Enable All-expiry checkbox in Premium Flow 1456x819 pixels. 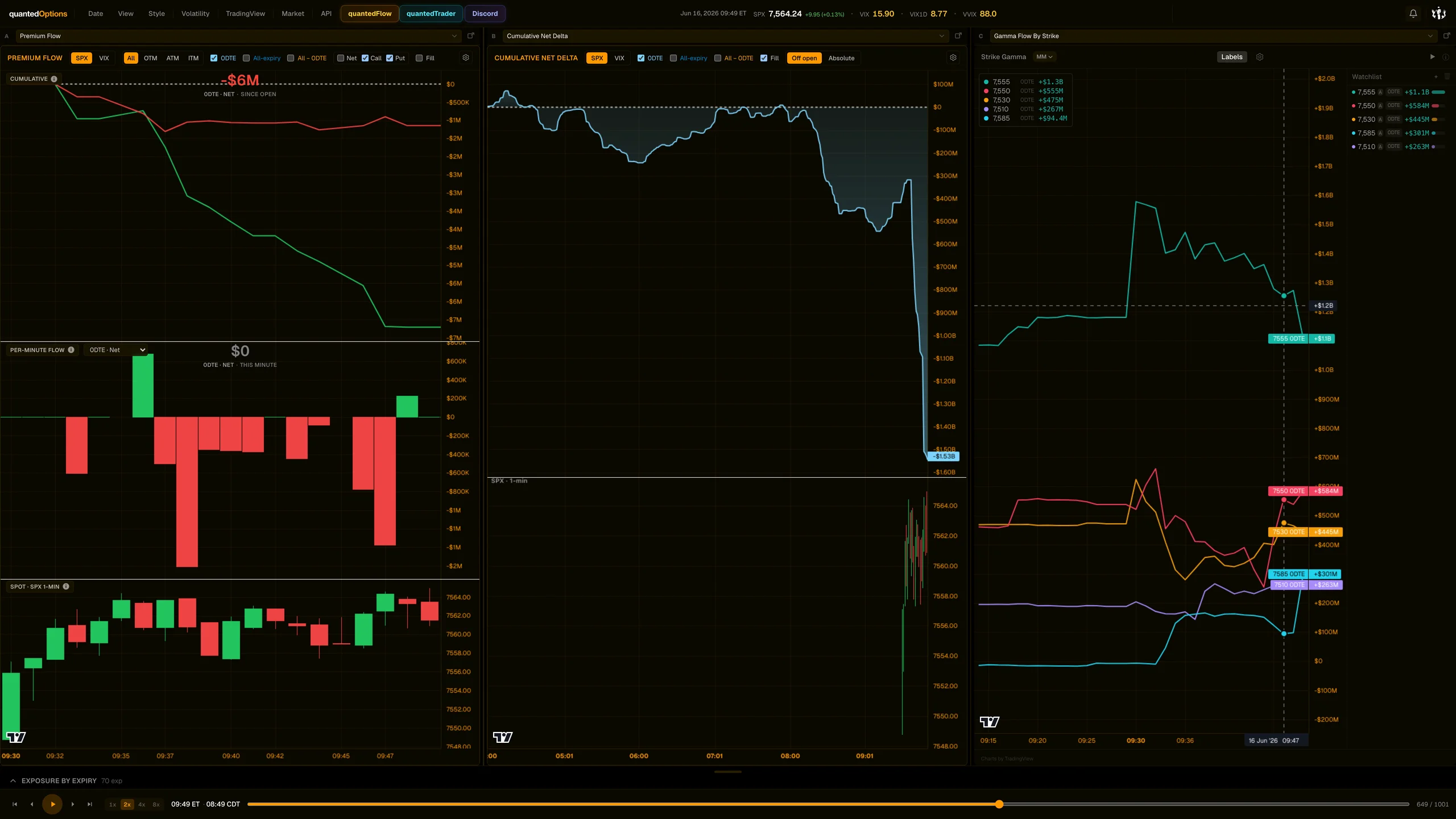click(x=246, y=58)
